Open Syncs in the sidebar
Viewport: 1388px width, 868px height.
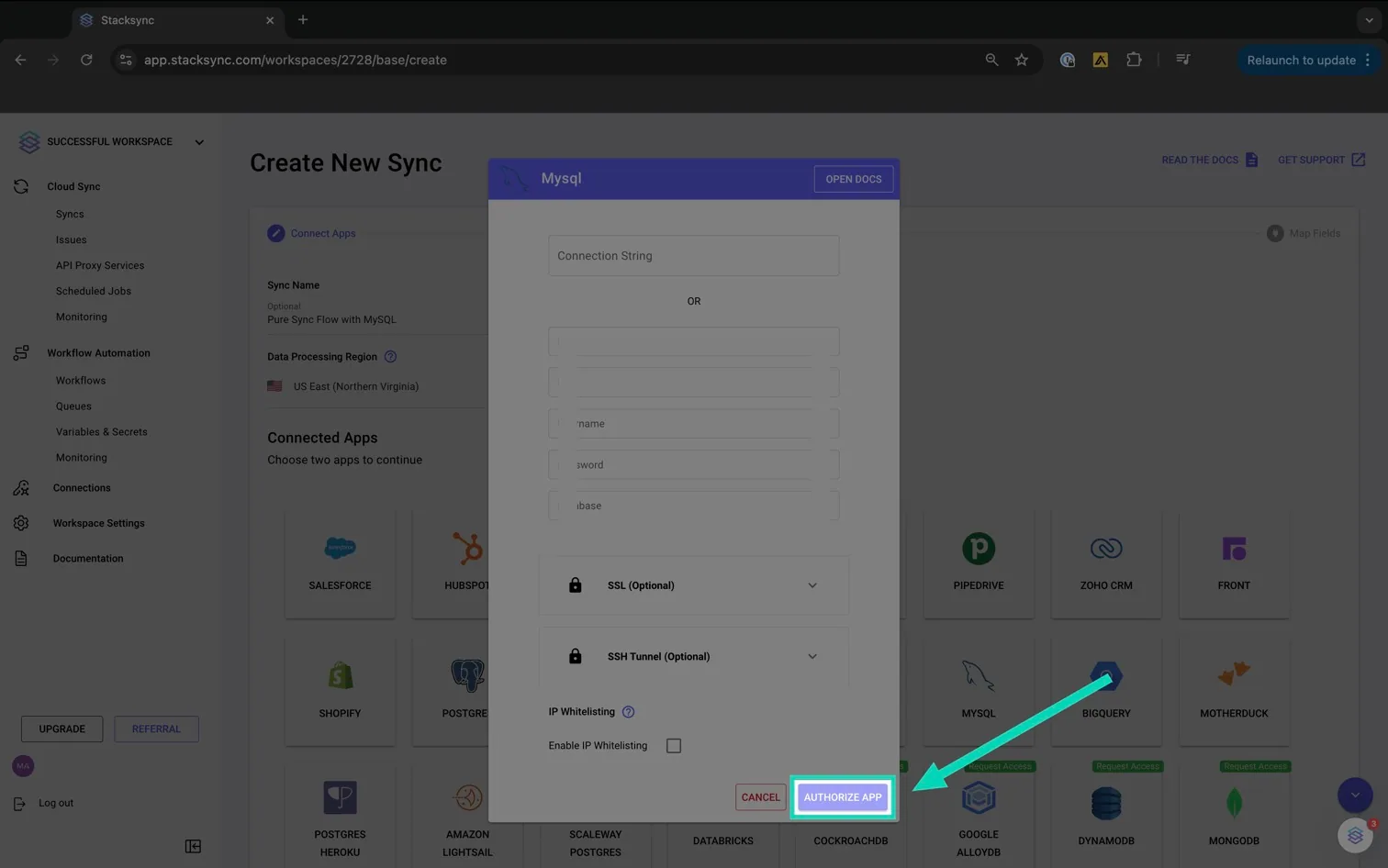(x=70, y=214)
